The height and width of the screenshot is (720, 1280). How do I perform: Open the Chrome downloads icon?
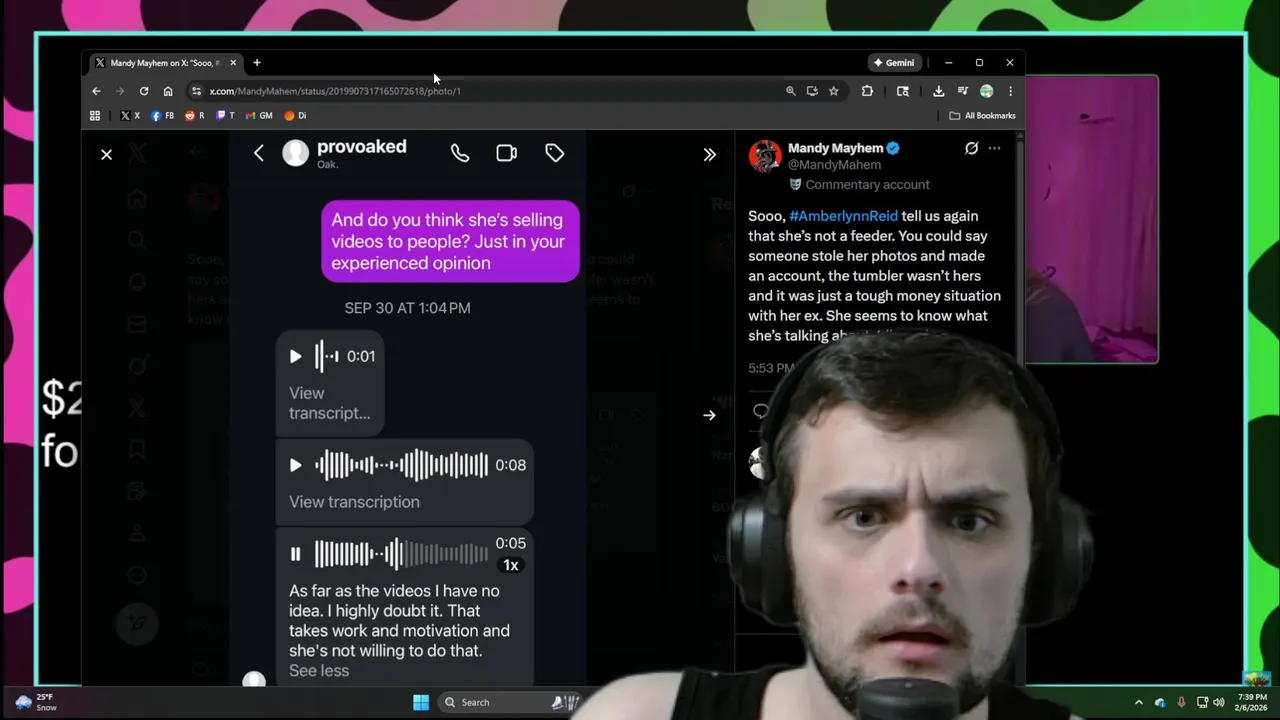click(938, 91)
